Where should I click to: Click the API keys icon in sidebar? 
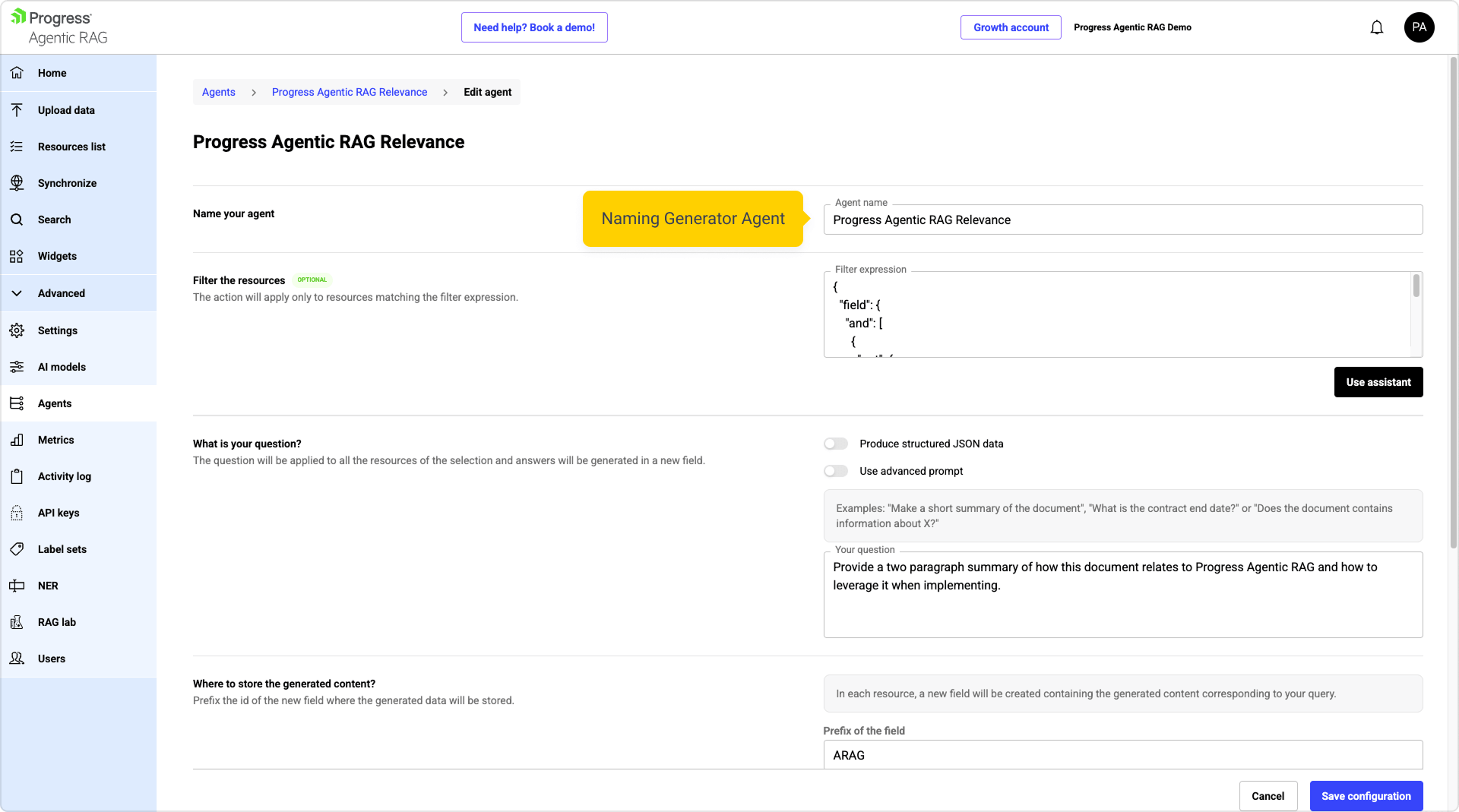tap(17, 513)
